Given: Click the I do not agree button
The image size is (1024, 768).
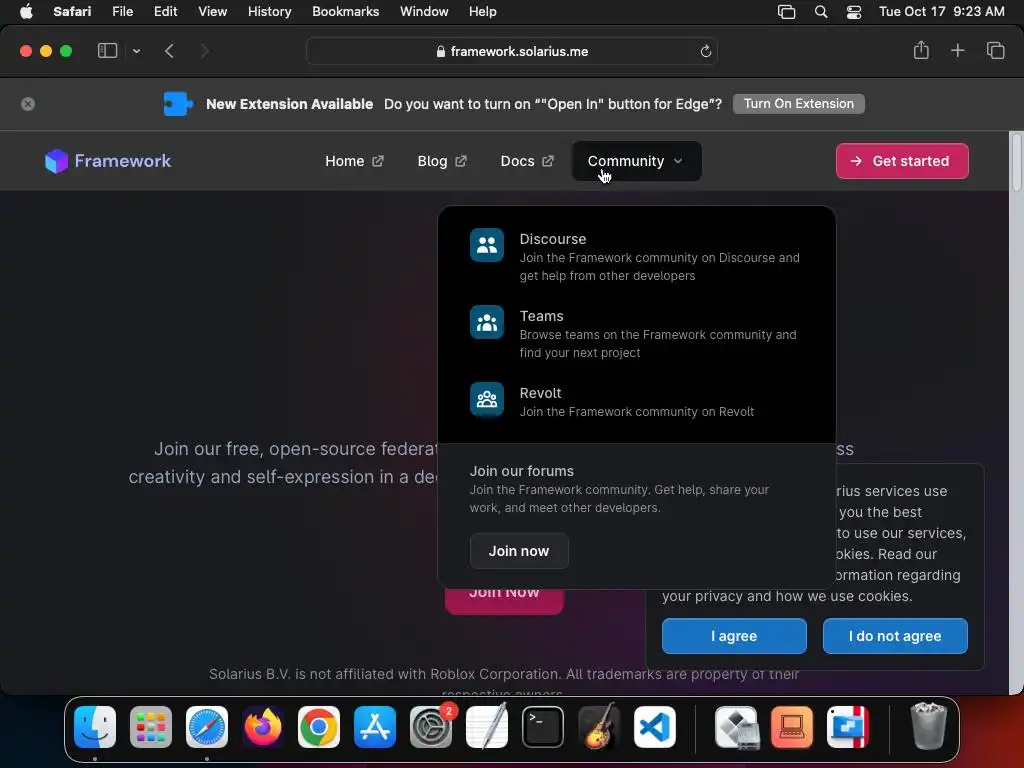Looking at the screenshot, I should [x=895, y=636].
